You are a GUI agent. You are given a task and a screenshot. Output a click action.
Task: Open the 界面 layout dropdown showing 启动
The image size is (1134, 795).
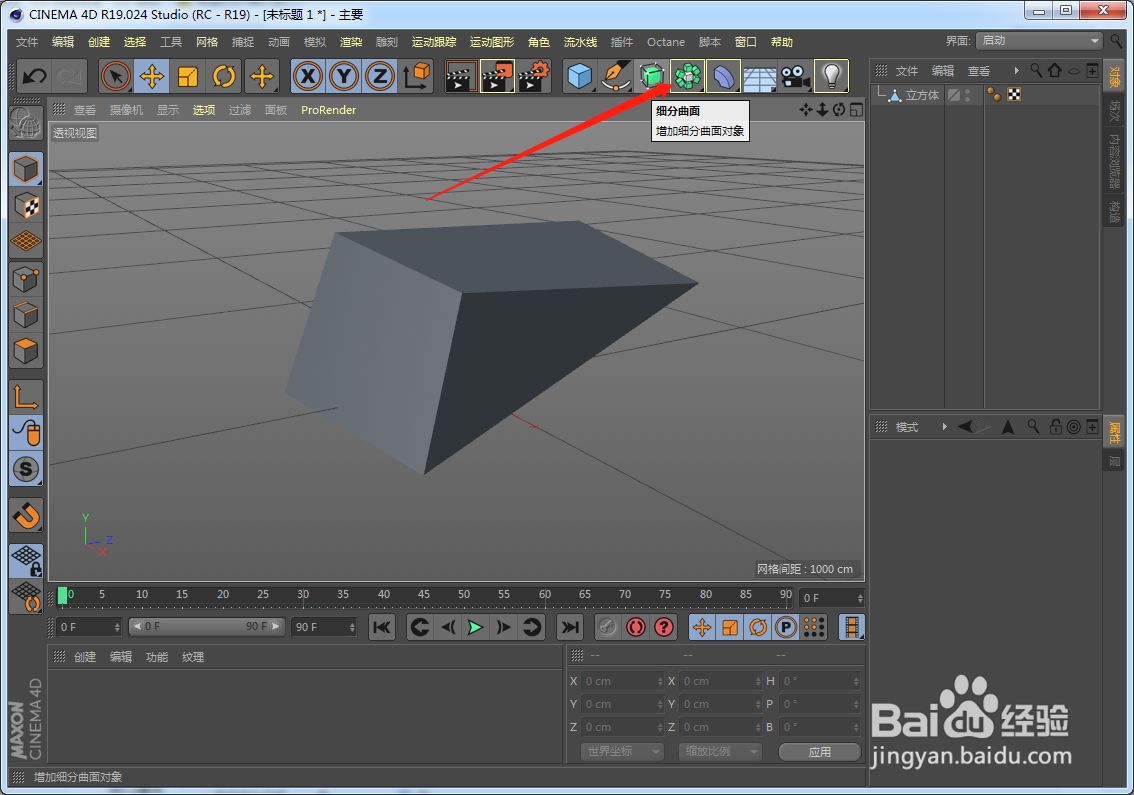click(1039, 41)
